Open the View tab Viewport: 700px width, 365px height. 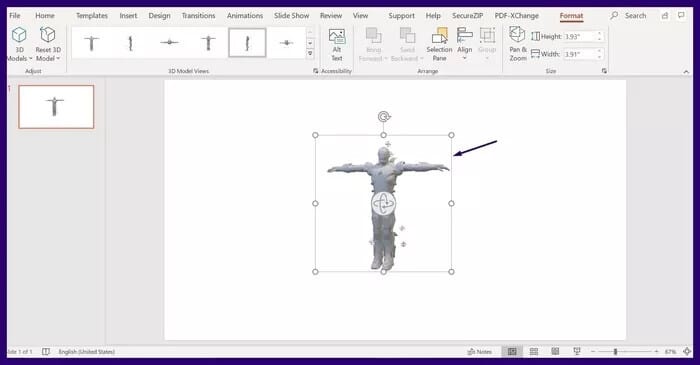360,16
